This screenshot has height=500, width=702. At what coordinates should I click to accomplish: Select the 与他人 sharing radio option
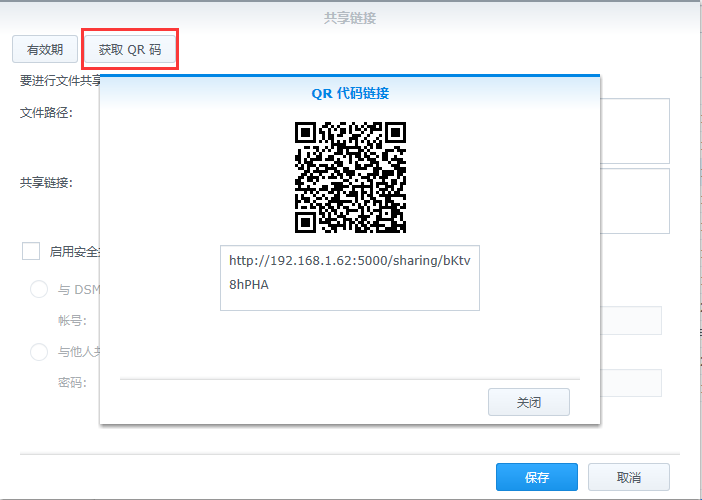(x=39, y=352)
